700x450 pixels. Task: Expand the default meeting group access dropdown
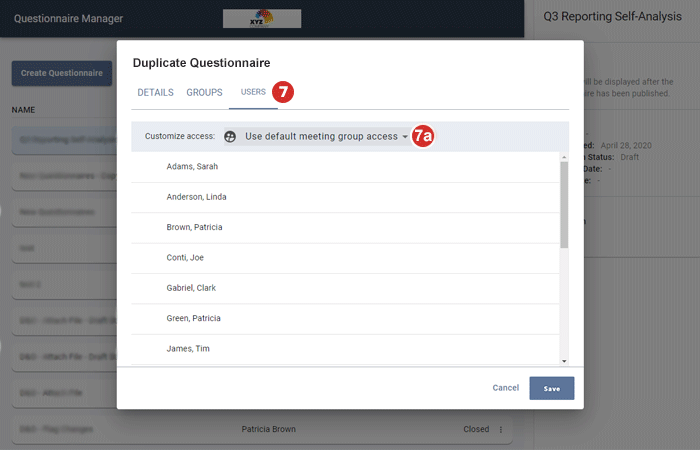click(x=321, y=136)
